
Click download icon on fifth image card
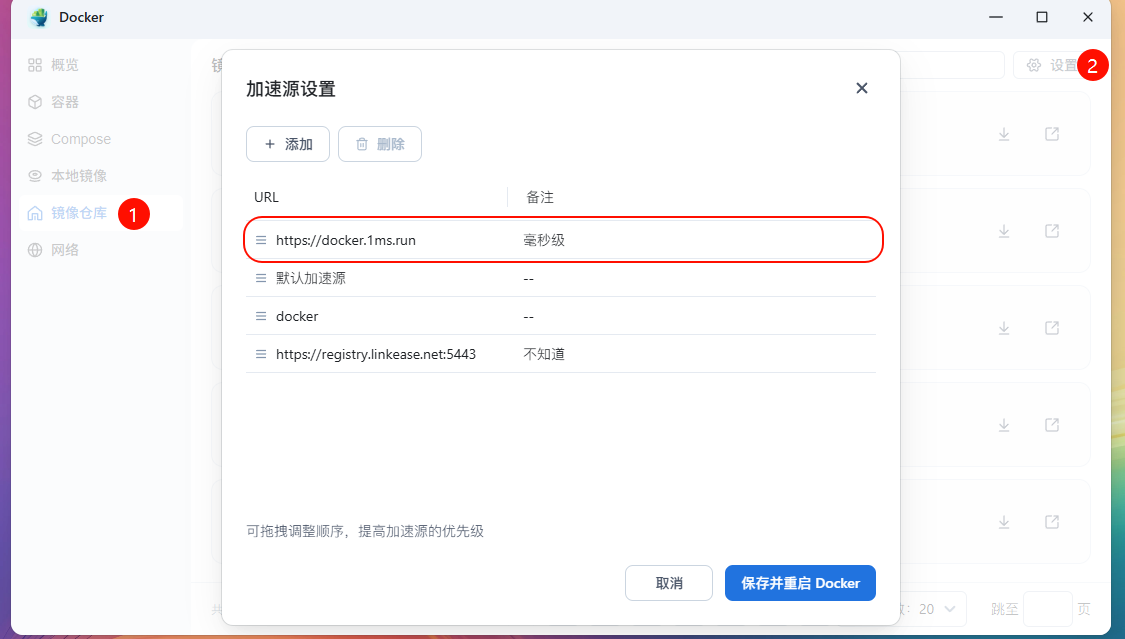coord(1004,522)
